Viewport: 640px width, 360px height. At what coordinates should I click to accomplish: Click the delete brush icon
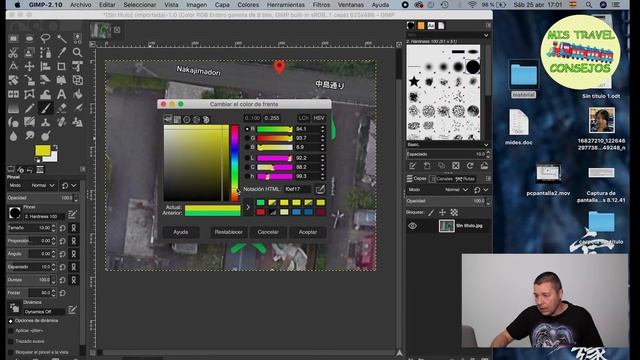click(x=456, y=166)
